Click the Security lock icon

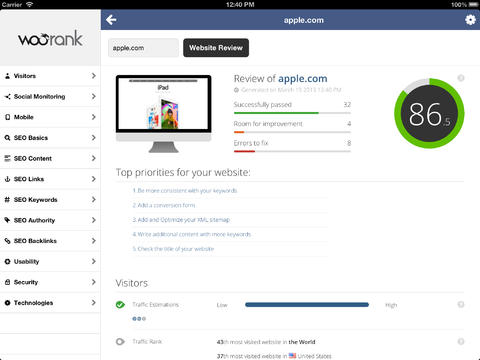point(7,282)
